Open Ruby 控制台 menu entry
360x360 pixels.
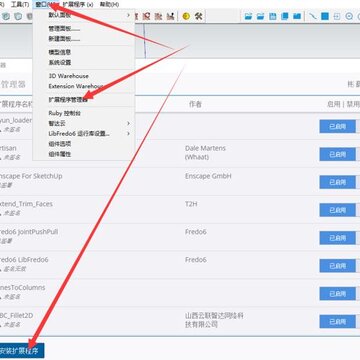click(64, 113)
